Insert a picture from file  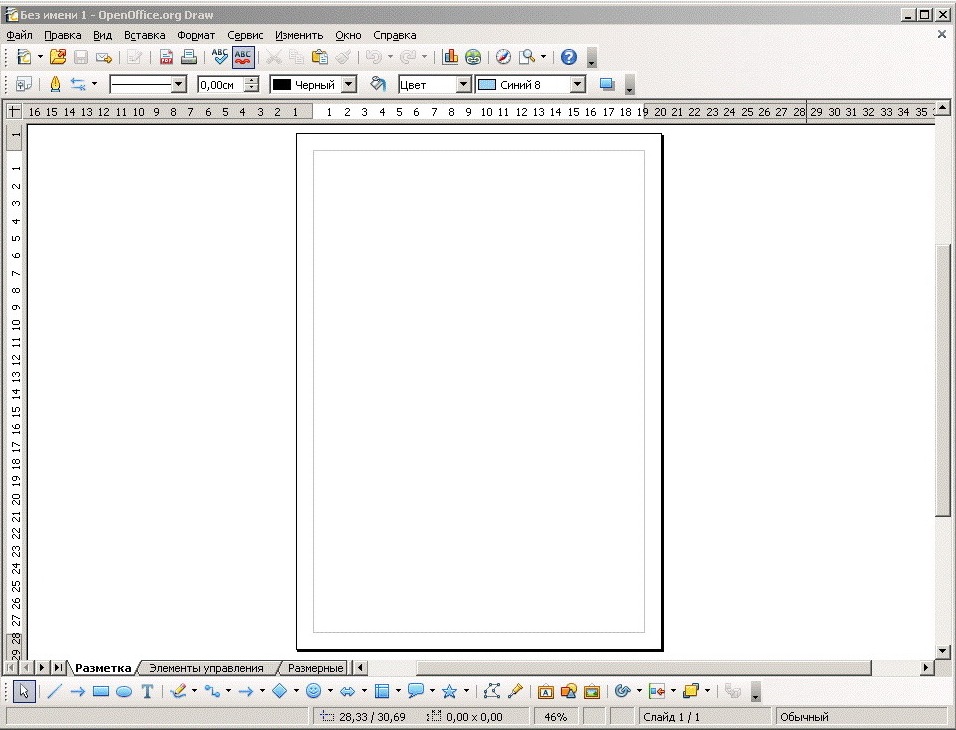point(569,691)
